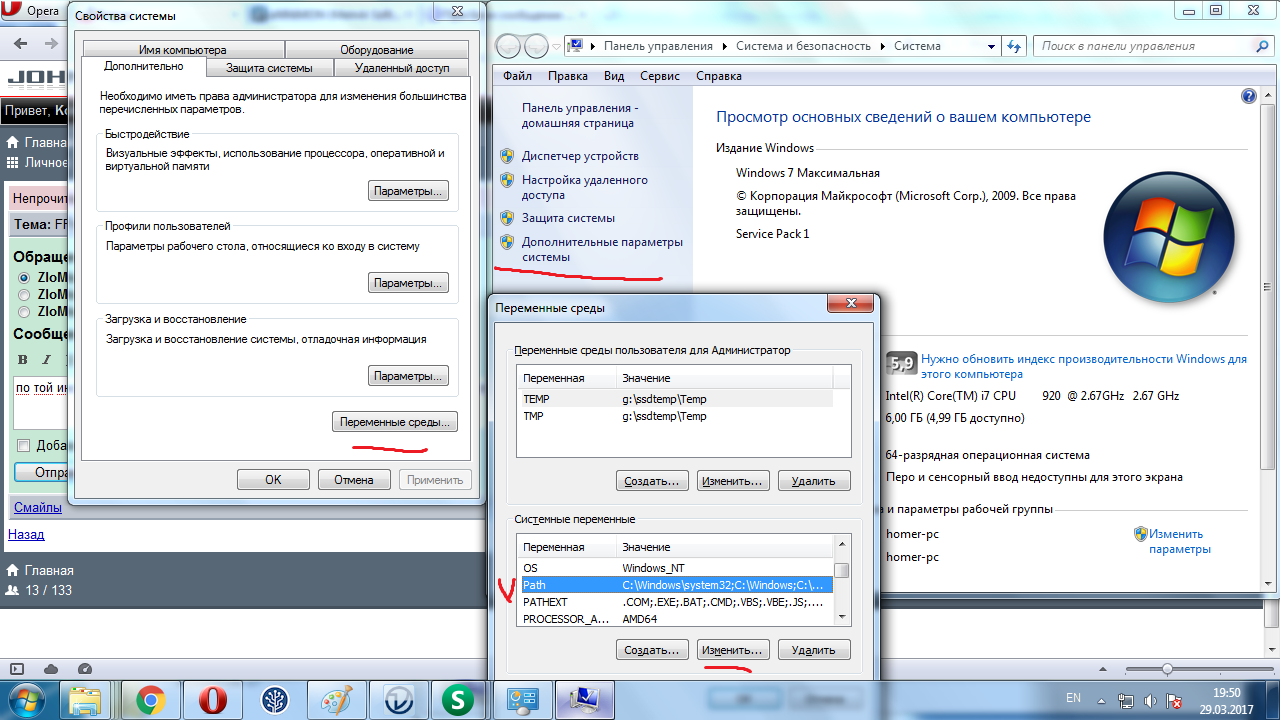Screen dimensions: 1280x720
Task: Click Удалить under Системные переменные
Action: click(814, 650)
